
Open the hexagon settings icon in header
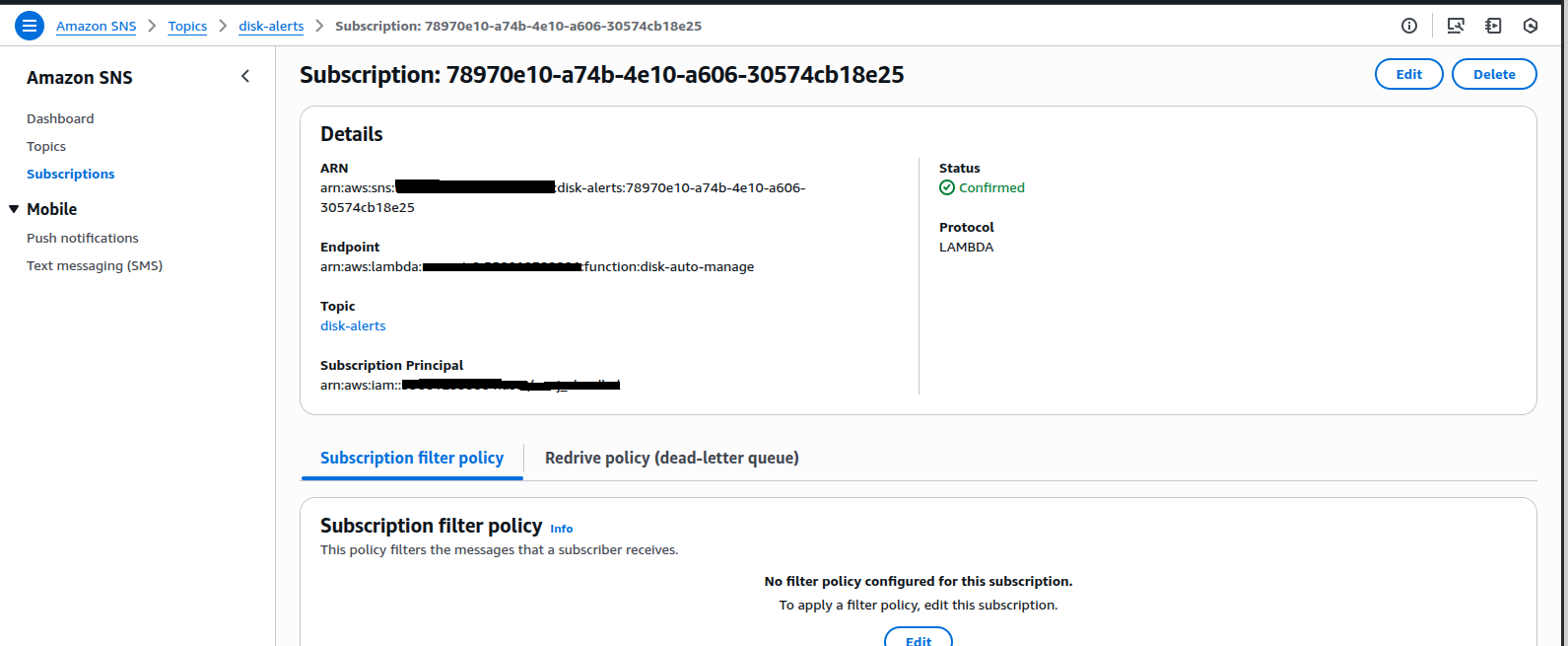(1531, 26)
